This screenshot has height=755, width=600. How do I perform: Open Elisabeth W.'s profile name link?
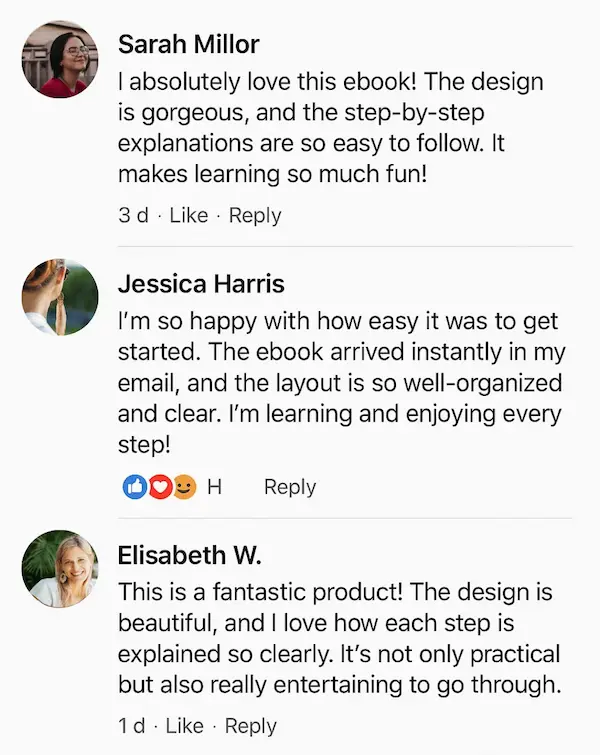(x=187, y=555)
